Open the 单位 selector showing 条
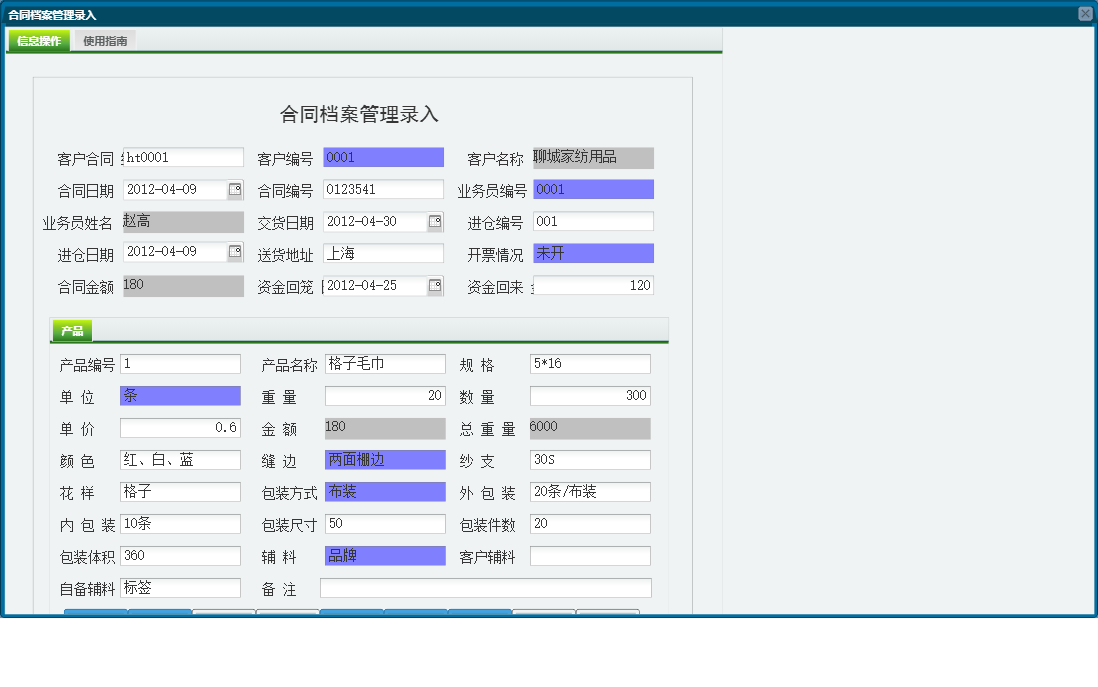 pos(180,395)
